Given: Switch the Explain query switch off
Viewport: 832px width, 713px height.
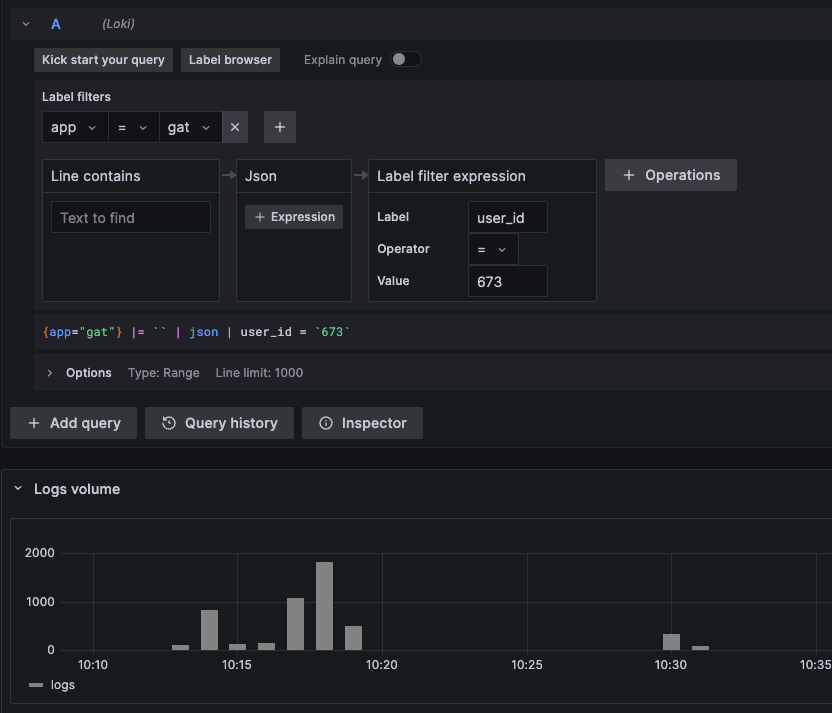Looking at the screenshot, I should coord(407,59).
